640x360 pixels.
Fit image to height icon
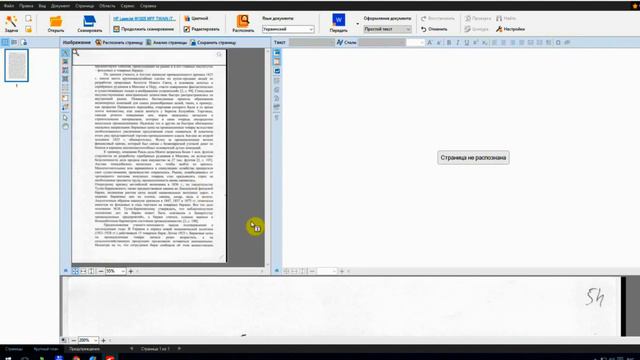click(91, 271)
